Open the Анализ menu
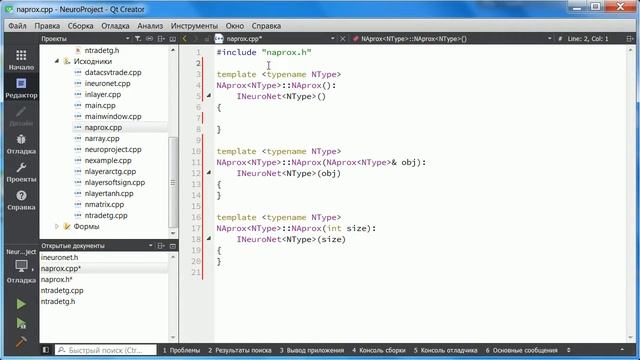The width and height of the screenshot is (640, 360). click(x=150, y=26)
